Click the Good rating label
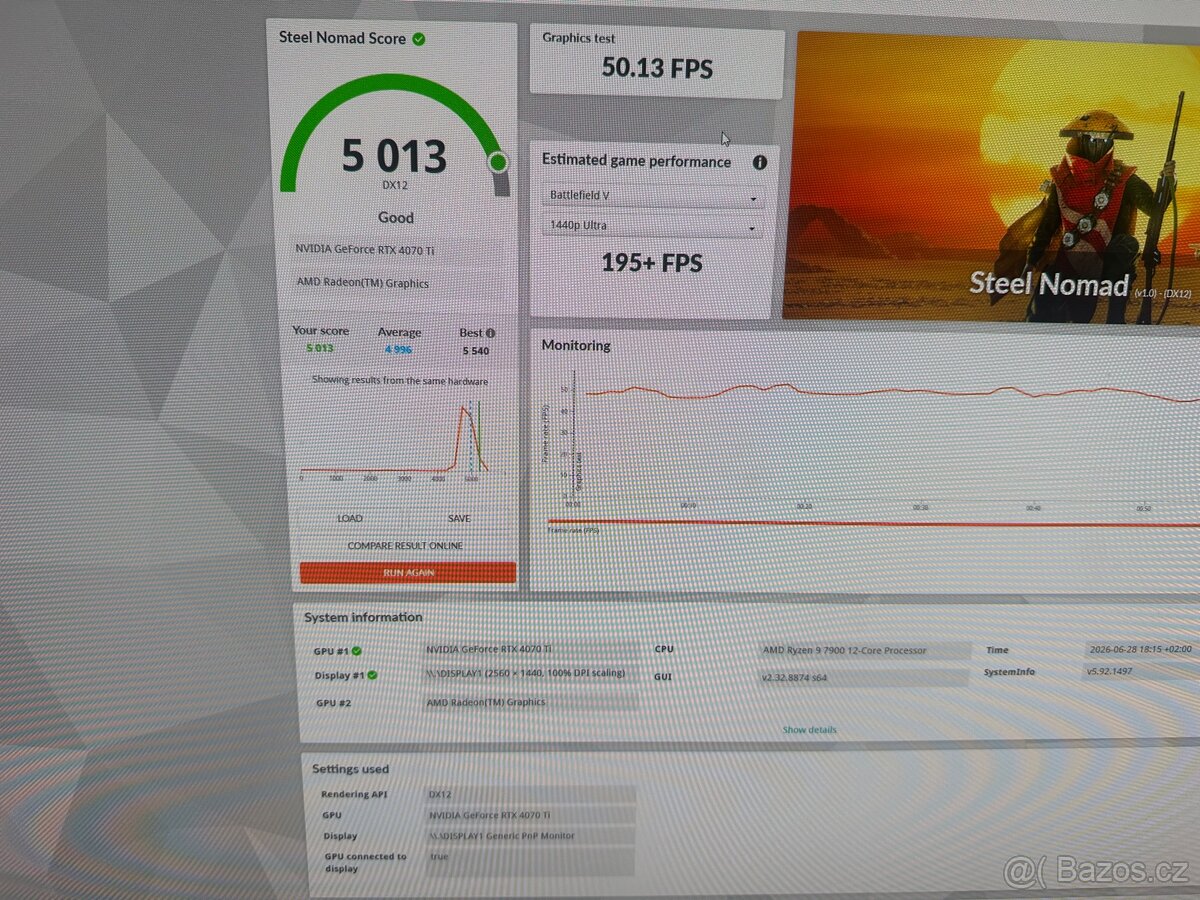The height and width of the screenshot is (900, 1200). [396, 217]
